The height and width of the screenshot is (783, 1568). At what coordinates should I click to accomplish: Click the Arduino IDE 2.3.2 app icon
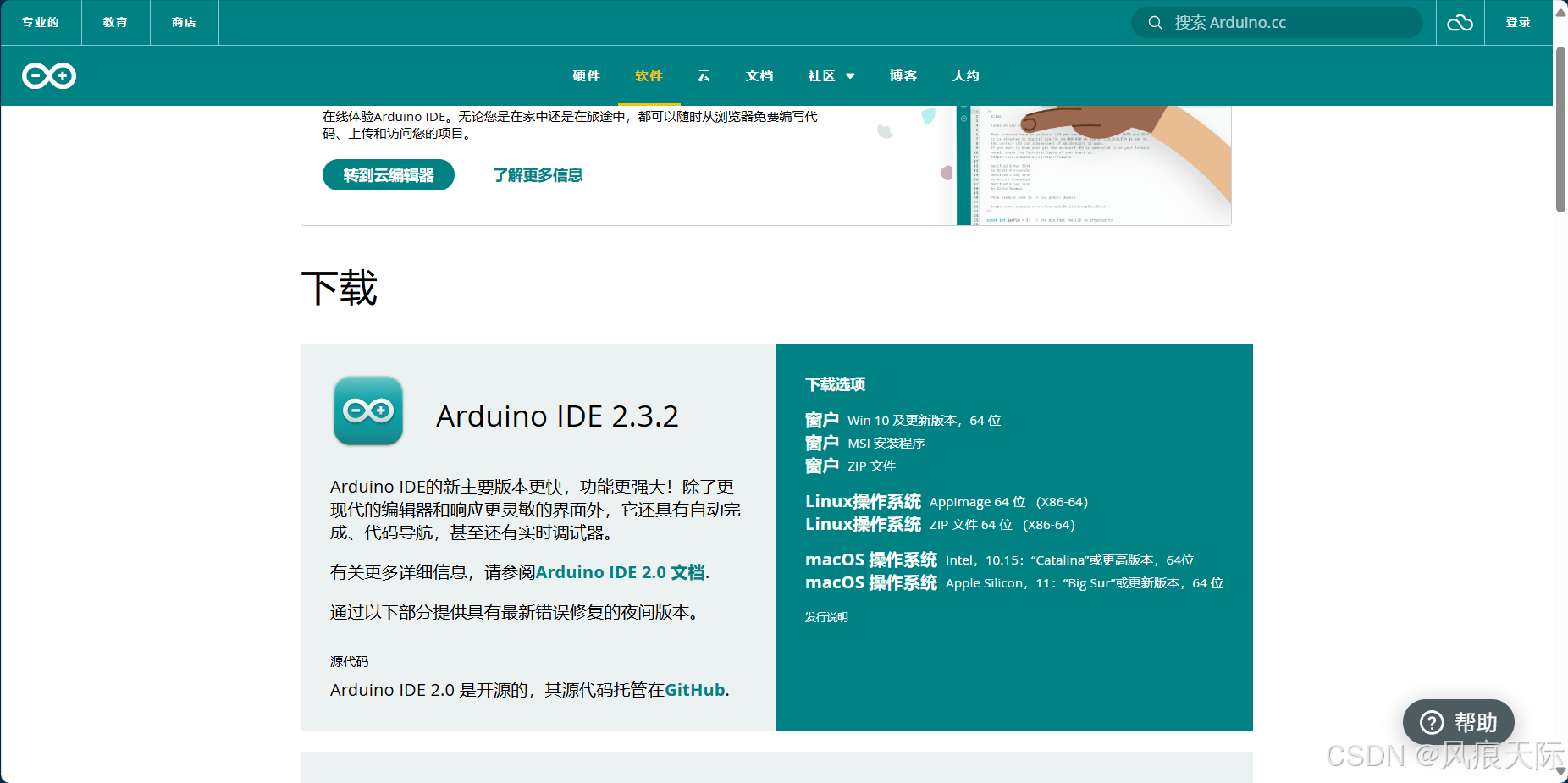tap(368, 411)
